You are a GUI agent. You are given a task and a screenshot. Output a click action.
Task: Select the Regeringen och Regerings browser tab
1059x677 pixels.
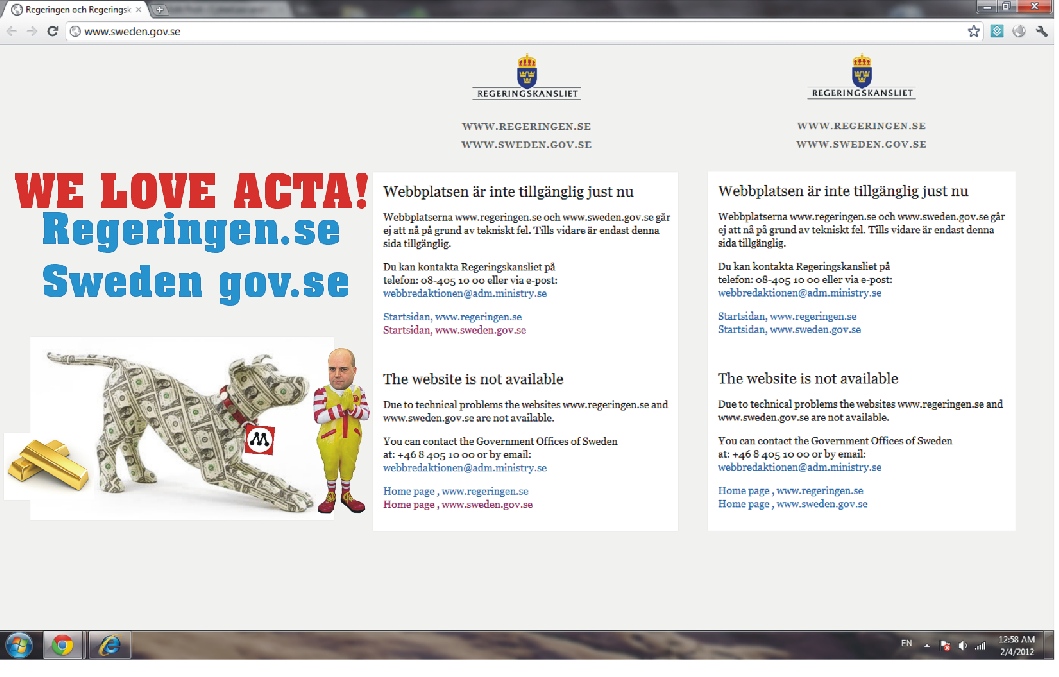76,9
